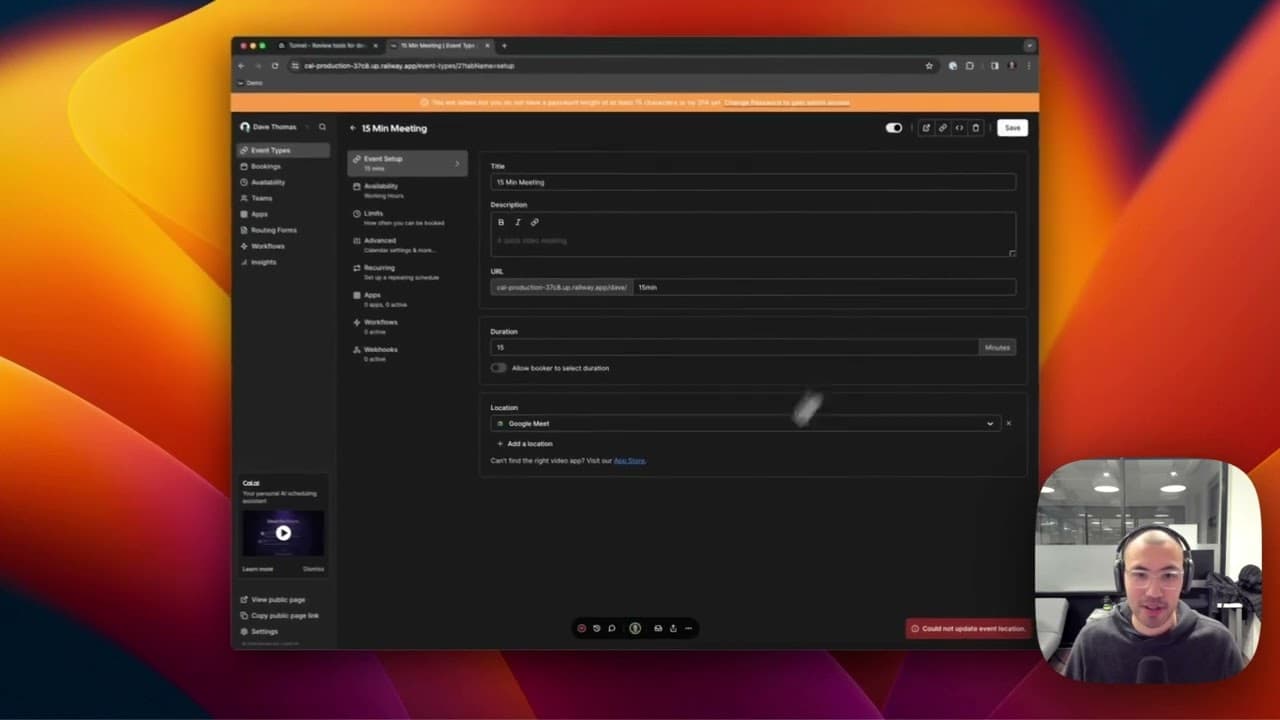Screen dimensions: 1280x720
Task: Open the event Workflows tab
Action: (407, 326)
